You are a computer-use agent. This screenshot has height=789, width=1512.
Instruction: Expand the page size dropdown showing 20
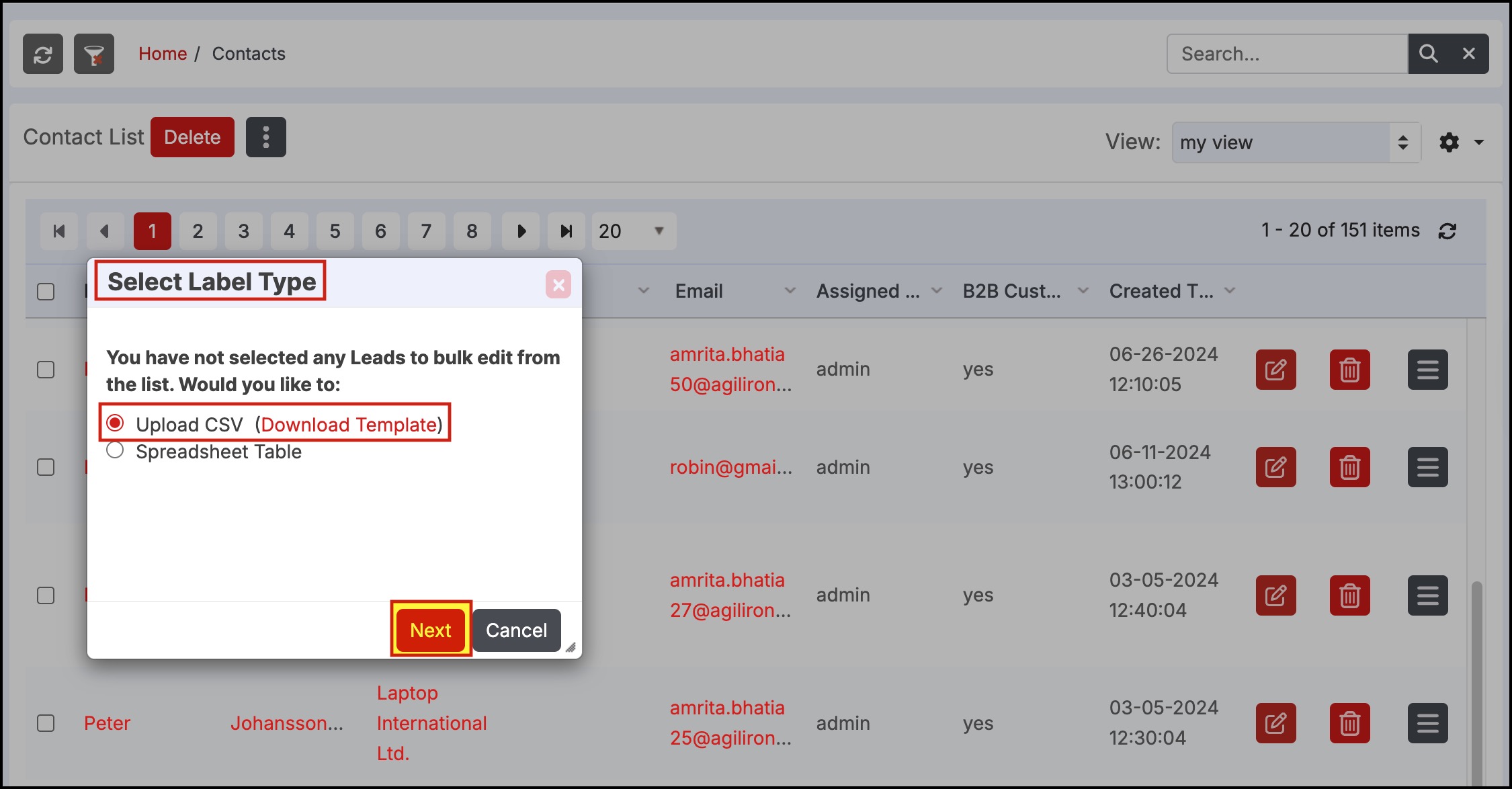[634, 231]
